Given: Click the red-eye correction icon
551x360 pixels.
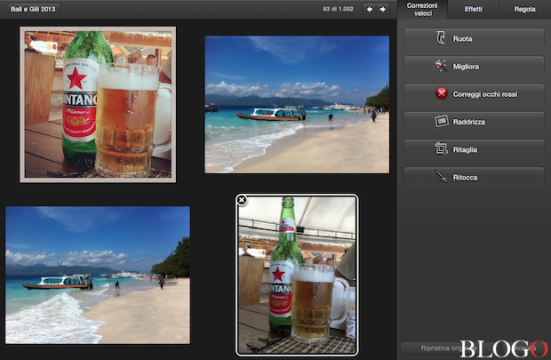Looking at the screenshot, I should point(441,93).
